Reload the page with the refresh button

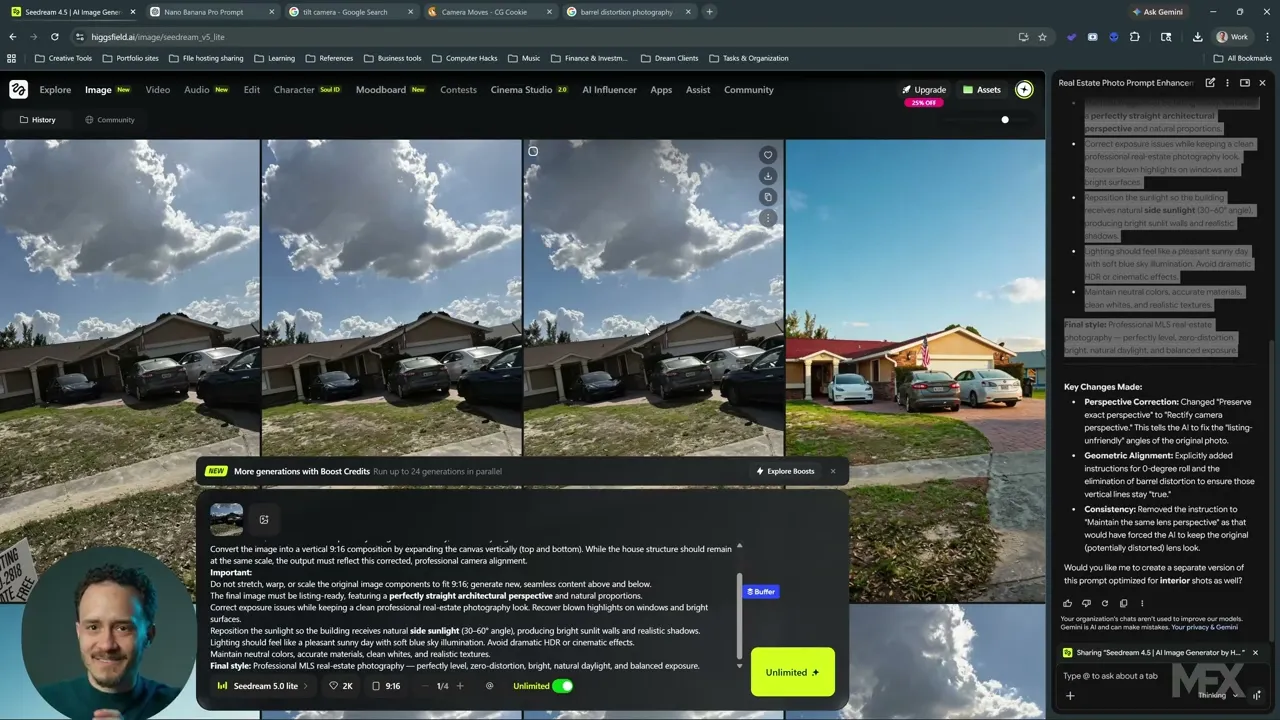pyautogui.click(x=54, y=37)
